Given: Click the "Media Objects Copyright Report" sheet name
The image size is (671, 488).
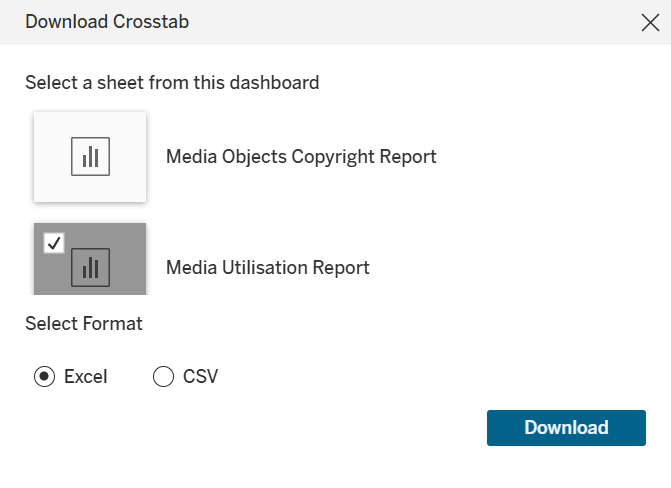Looking at the screenshot, I should pos(301,157).
